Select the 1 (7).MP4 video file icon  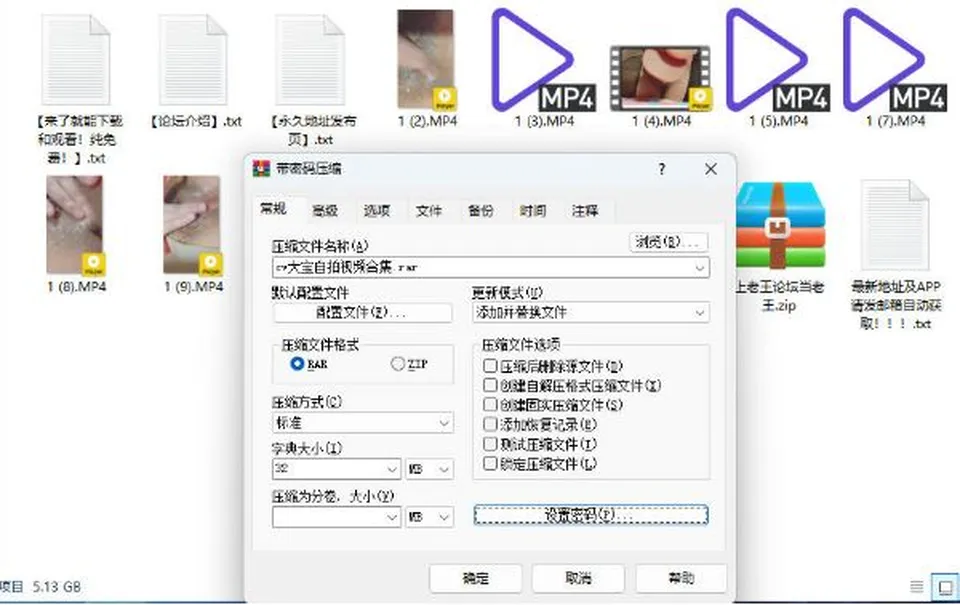tap(895, 59)
